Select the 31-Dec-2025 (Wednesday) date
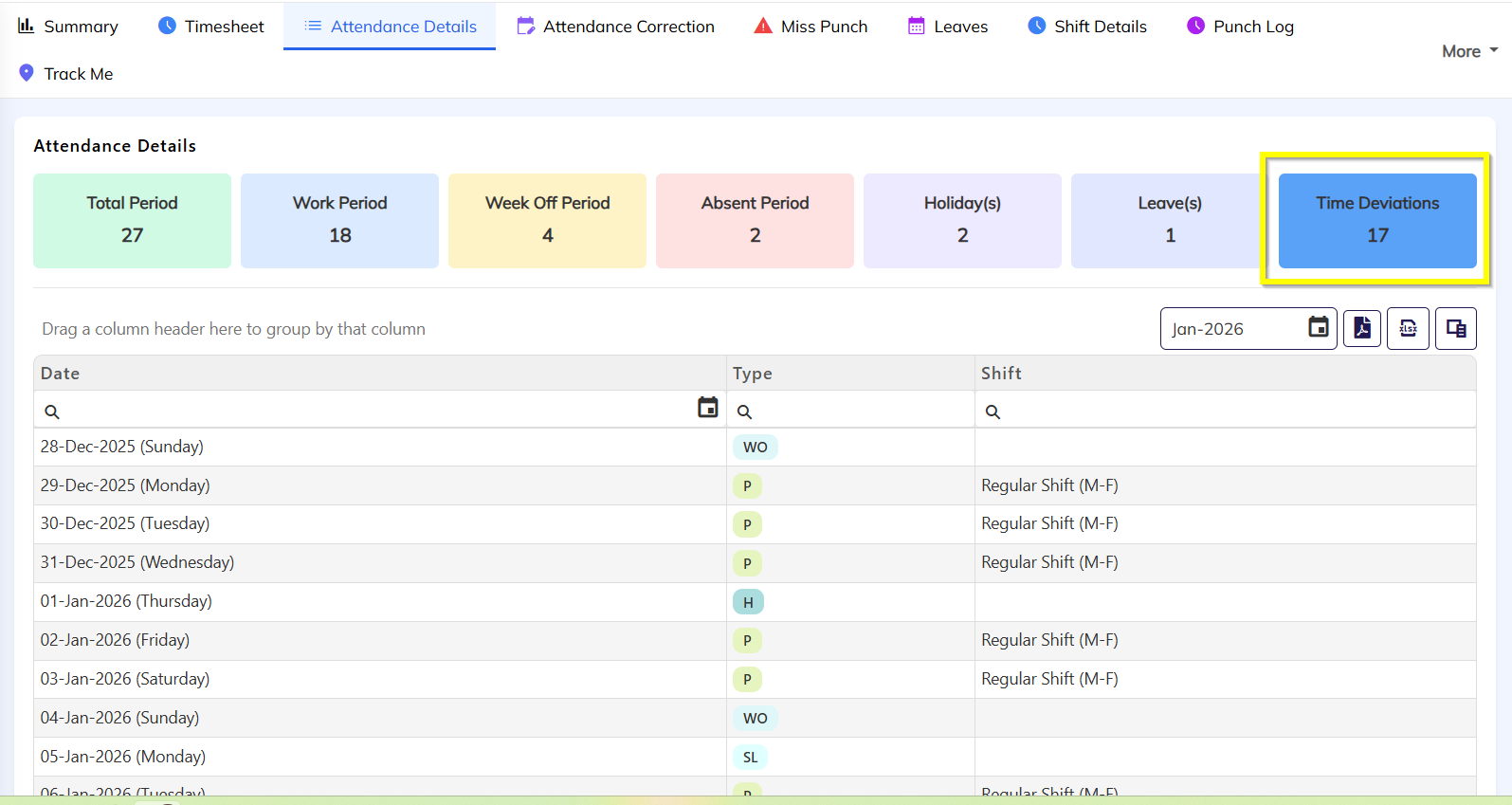 [137, 562]
